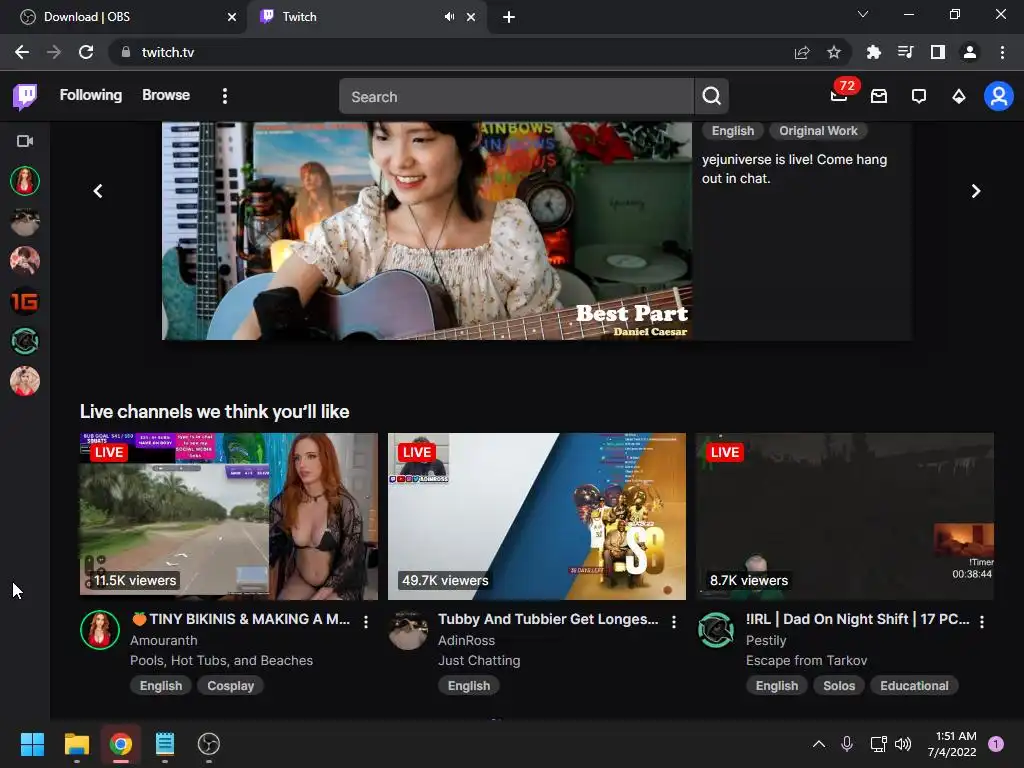Expand the tab search dropdown arrow
1024x768 pixels.
click(863, 14)
